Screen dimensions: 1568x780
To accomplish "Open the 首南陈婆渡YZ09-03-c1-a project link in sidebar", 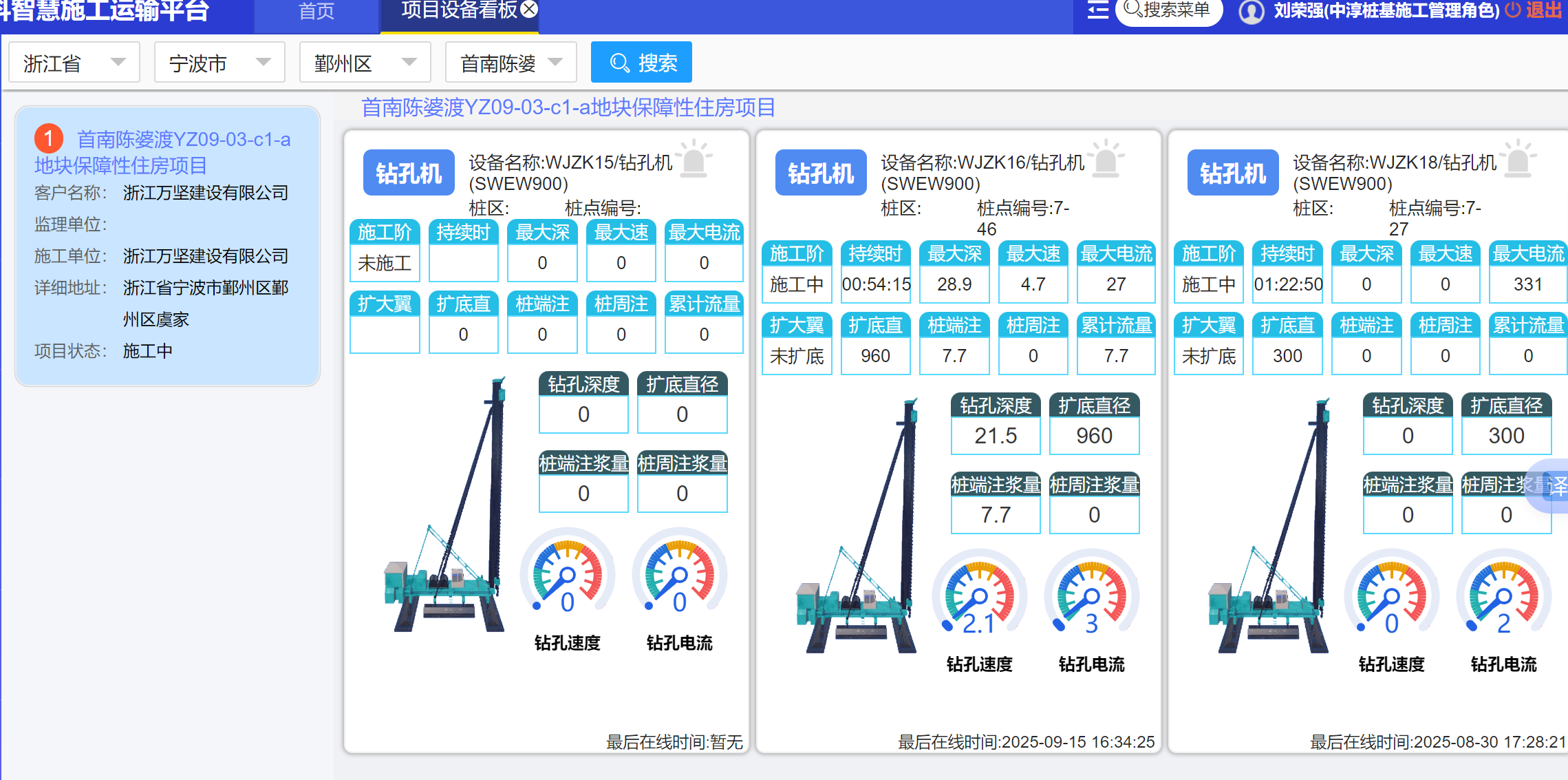I will click(x=184, y=140).
